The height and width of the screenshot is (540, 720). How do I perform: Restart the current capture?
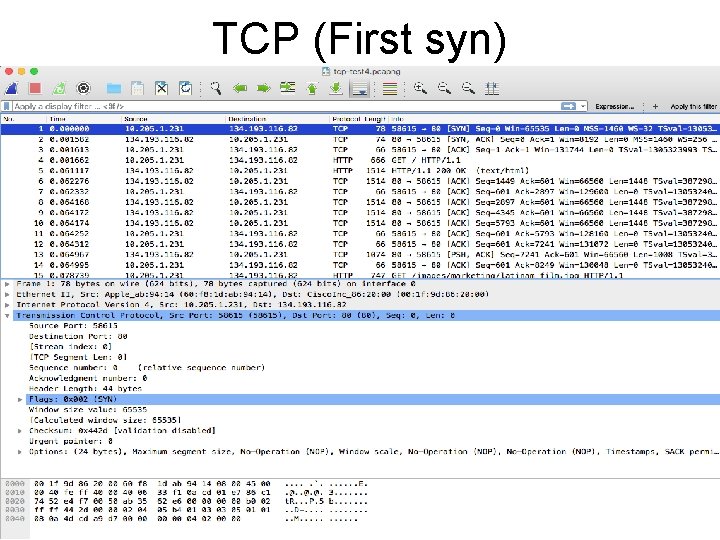pos(59,88)
